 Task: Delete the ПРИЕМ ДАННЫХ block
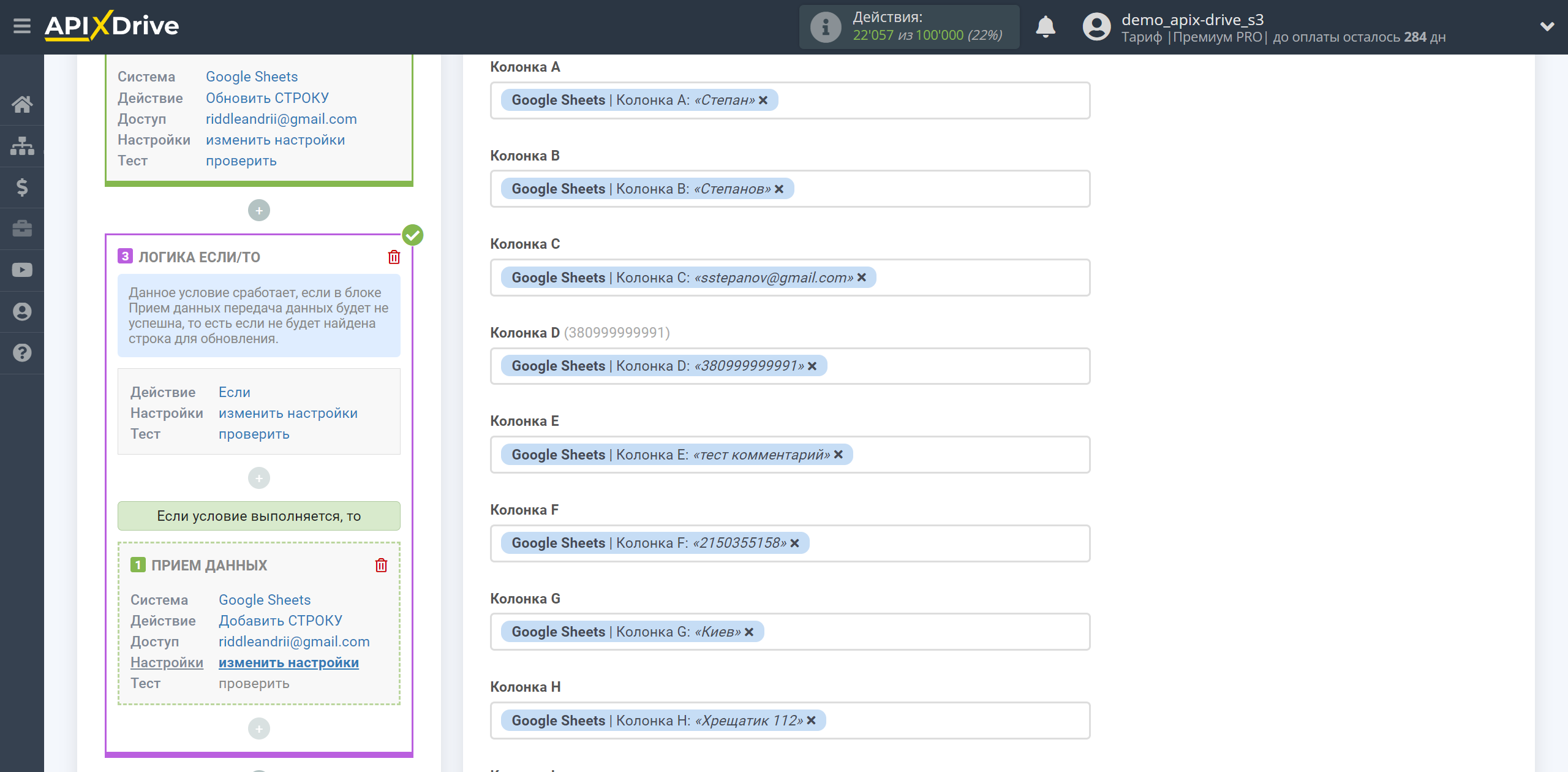tap(381, 565)
